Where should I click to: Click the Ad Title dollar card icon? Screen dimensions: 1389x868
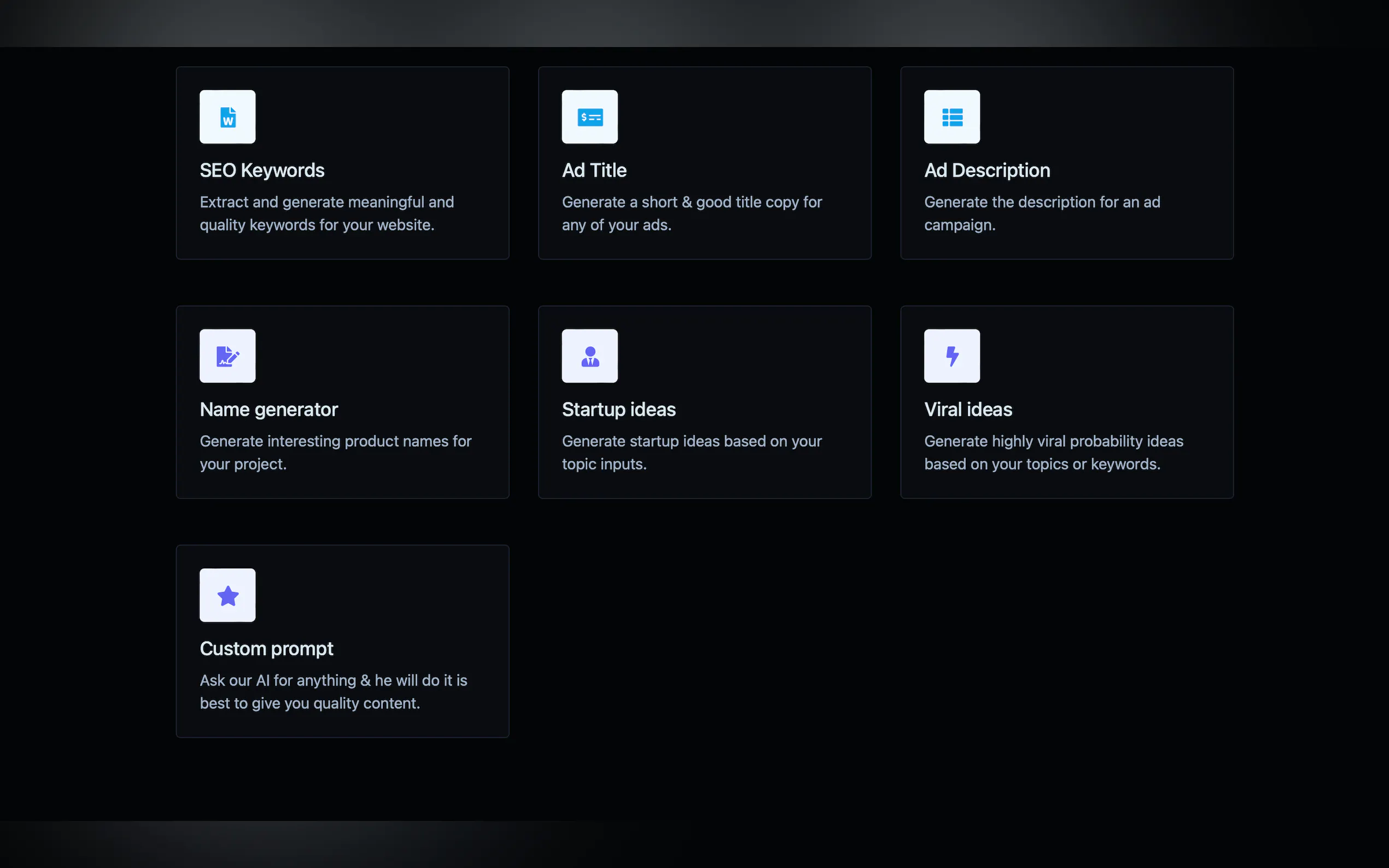click(x=590, y=117)
